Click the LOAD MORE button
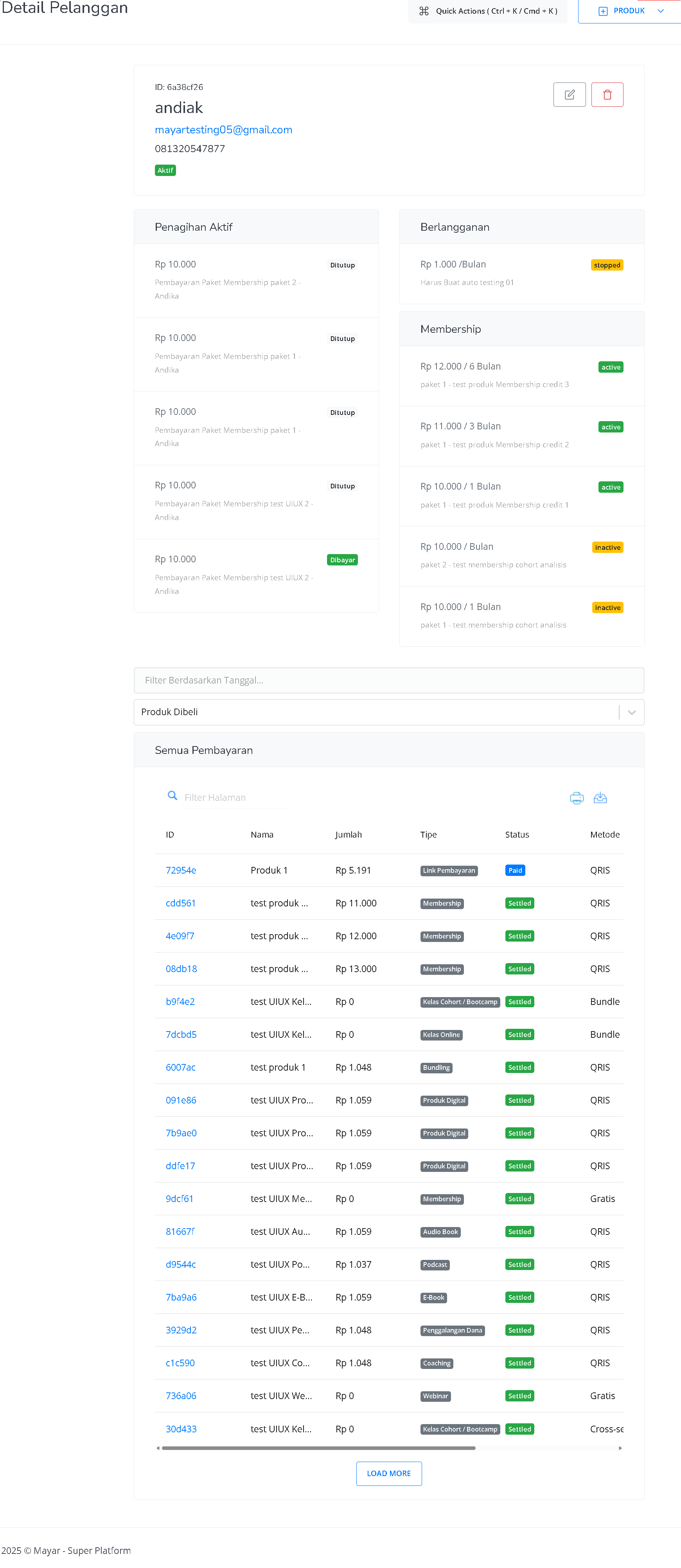This screenshot has height=1568, width=681. 389,1474
